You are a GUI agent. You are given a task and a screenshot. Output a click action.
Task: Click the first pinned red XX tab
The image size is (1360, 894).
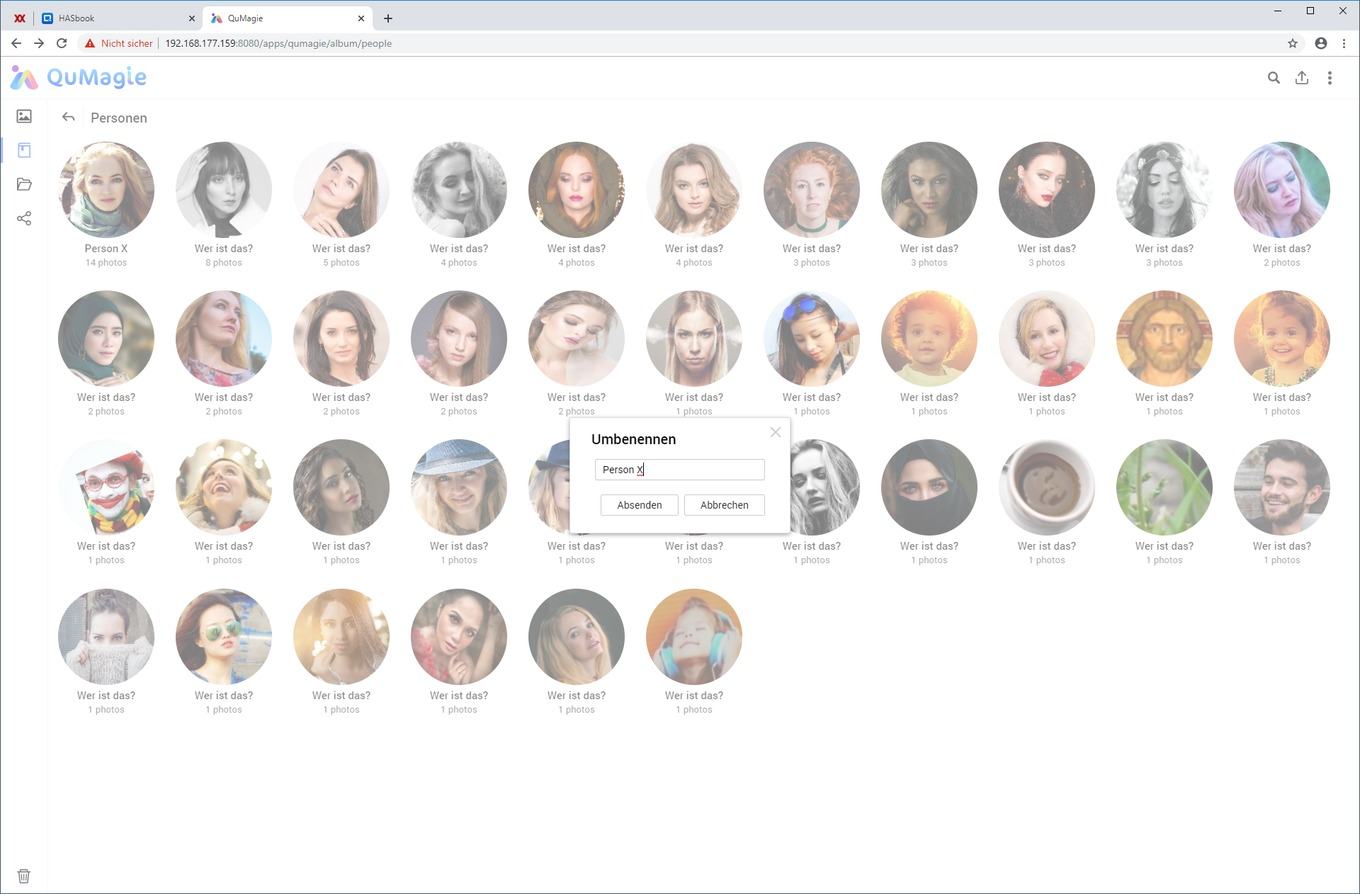click(19, 18)
